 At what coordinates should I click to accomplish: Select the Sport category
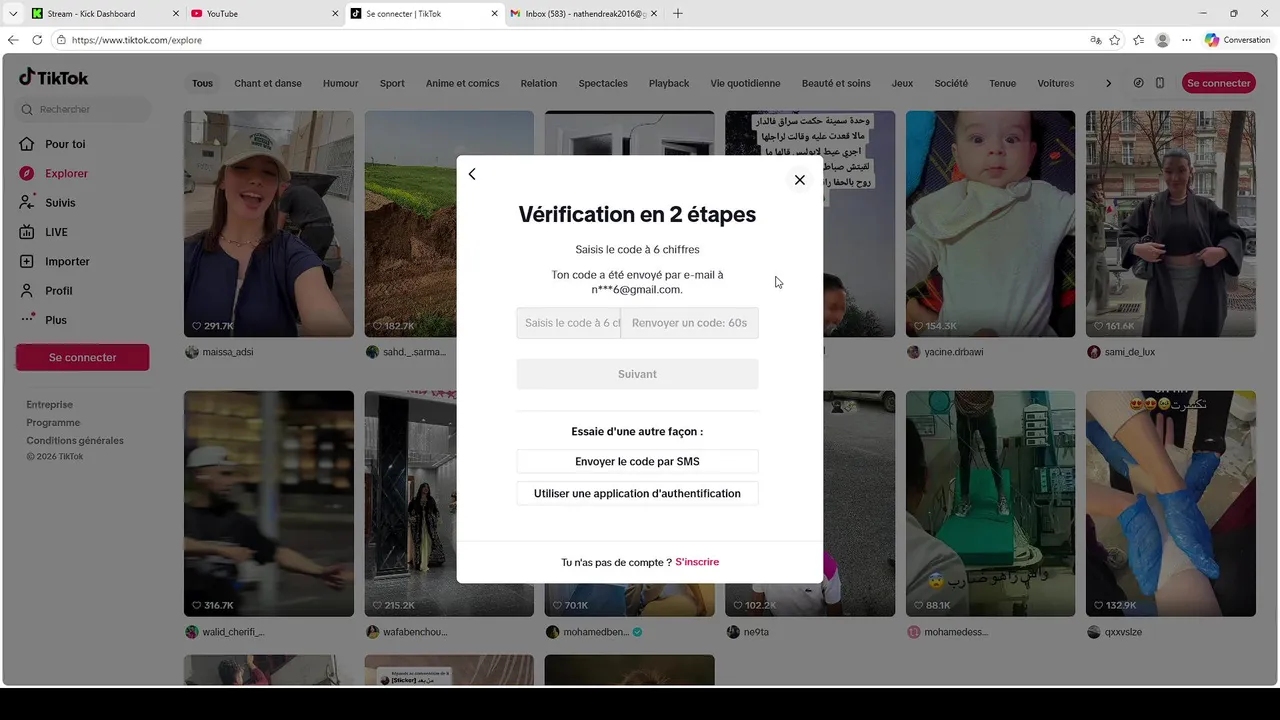tap(392, 83)
